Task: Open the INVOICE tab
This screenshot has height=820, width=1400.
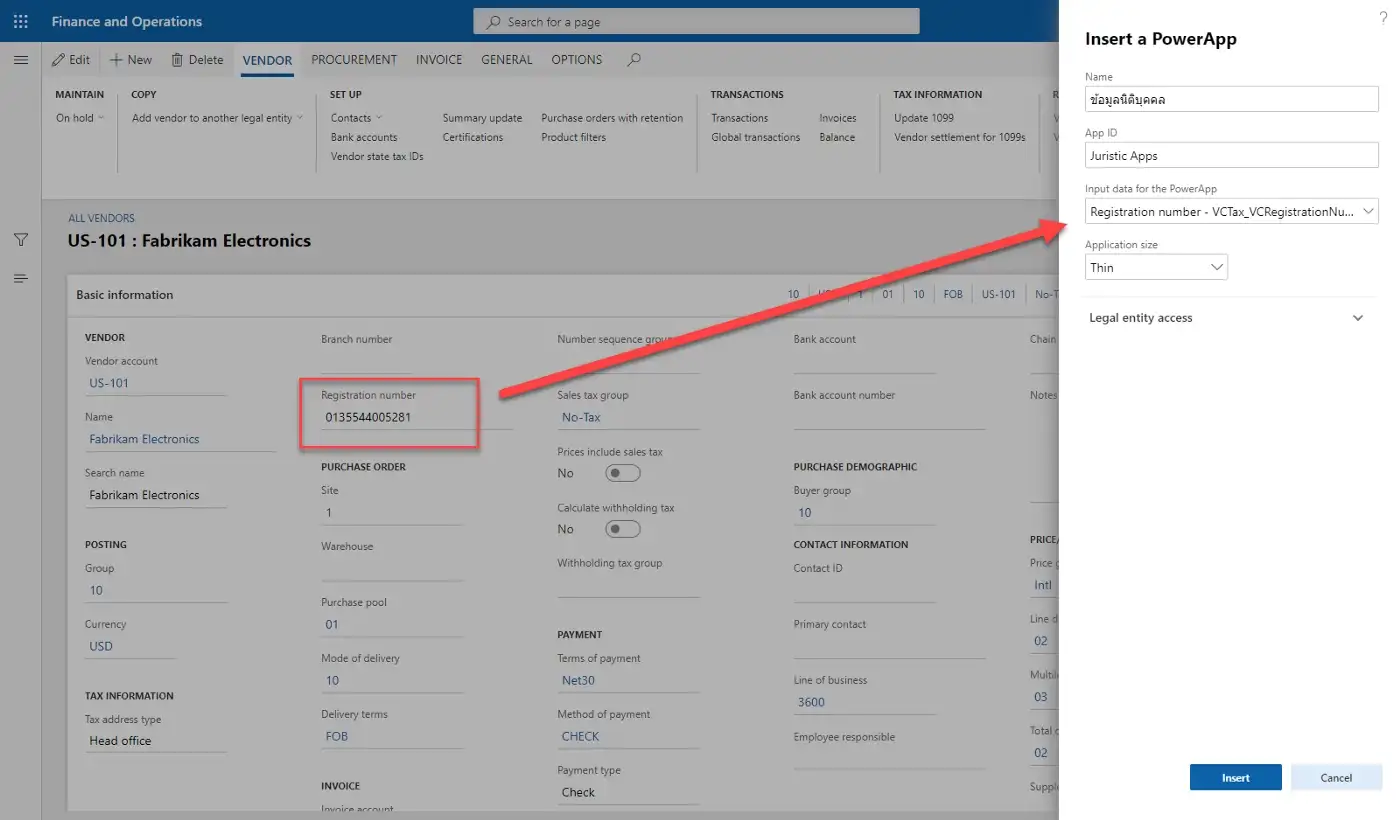Action: [x=439, y=60]
